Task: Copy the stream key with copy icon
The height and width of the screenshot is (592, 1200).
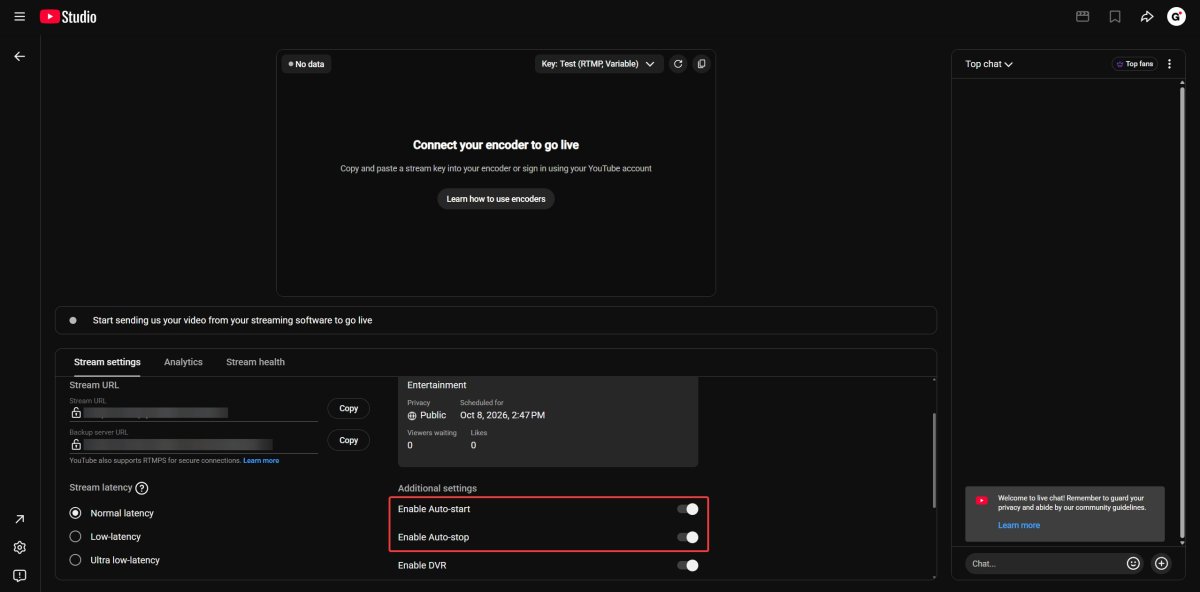Action: point(702,64)
